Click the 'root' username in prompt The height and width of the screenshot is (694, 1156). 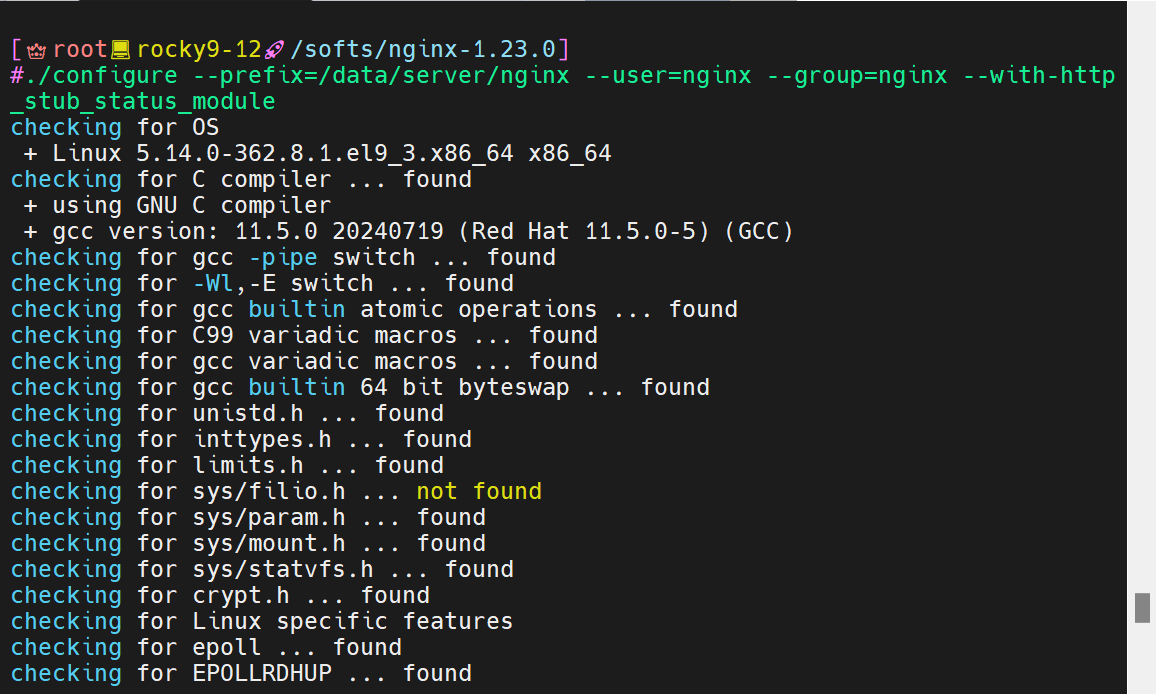80,49
